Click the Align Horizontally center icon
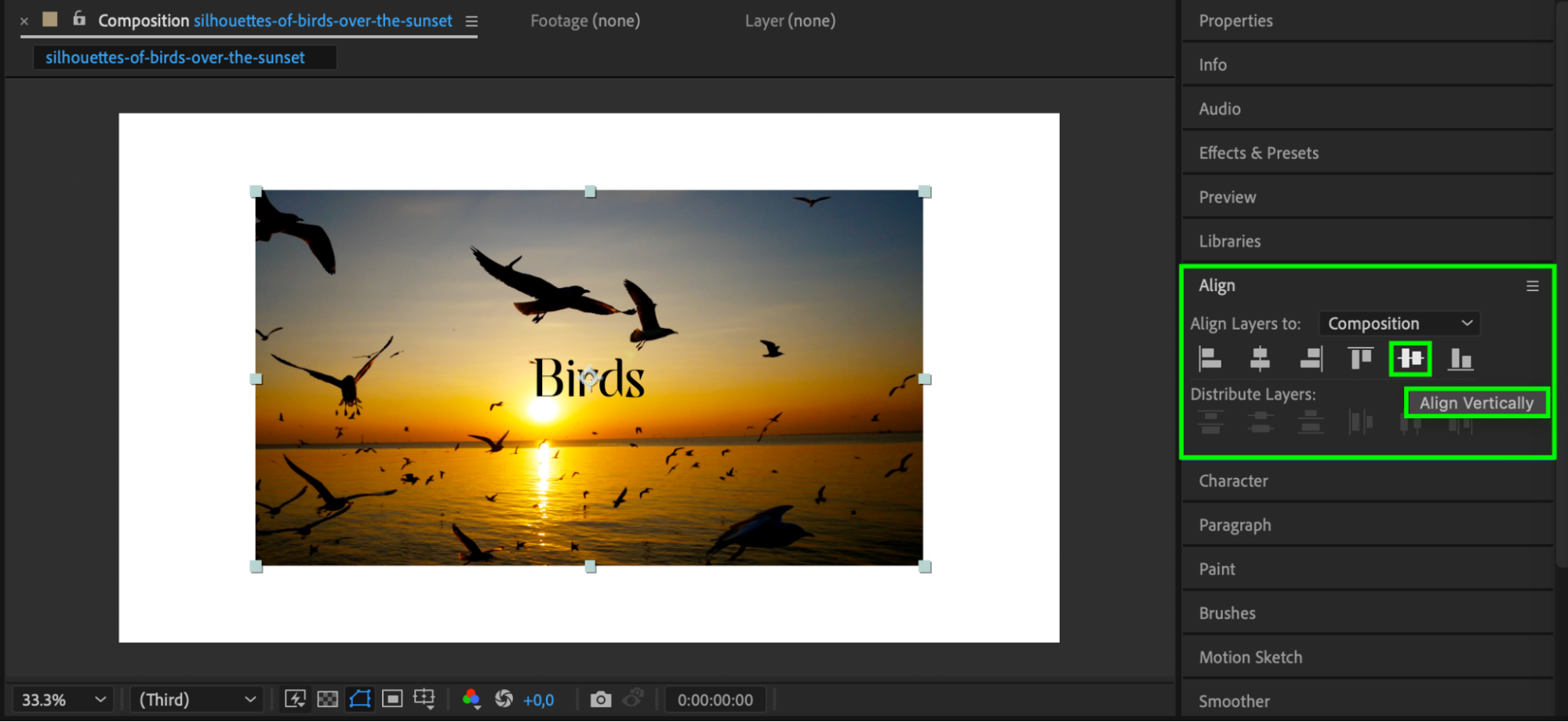 (x=1260, y=359)
